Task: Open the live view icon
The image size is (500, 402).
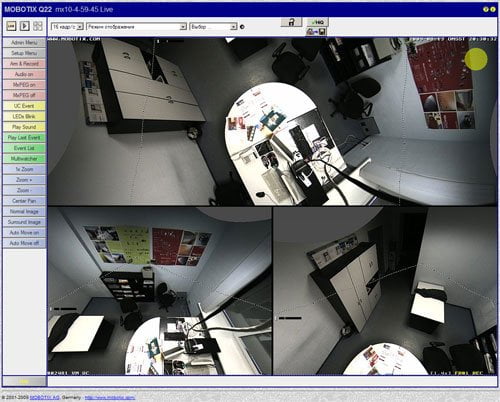Action: coord(12,26)
